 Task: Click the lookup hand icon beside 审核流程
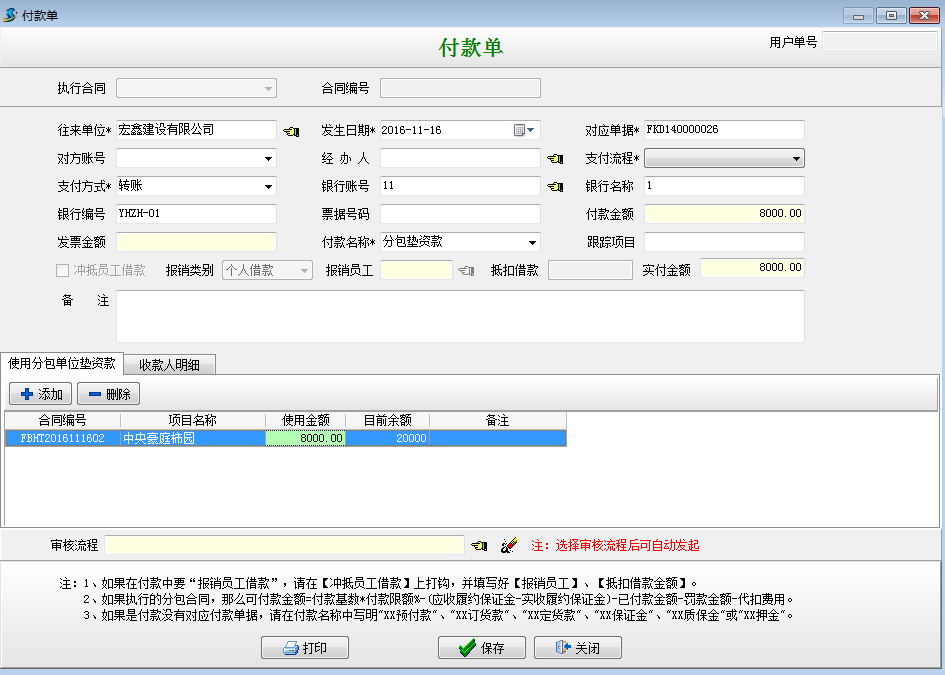480,545
